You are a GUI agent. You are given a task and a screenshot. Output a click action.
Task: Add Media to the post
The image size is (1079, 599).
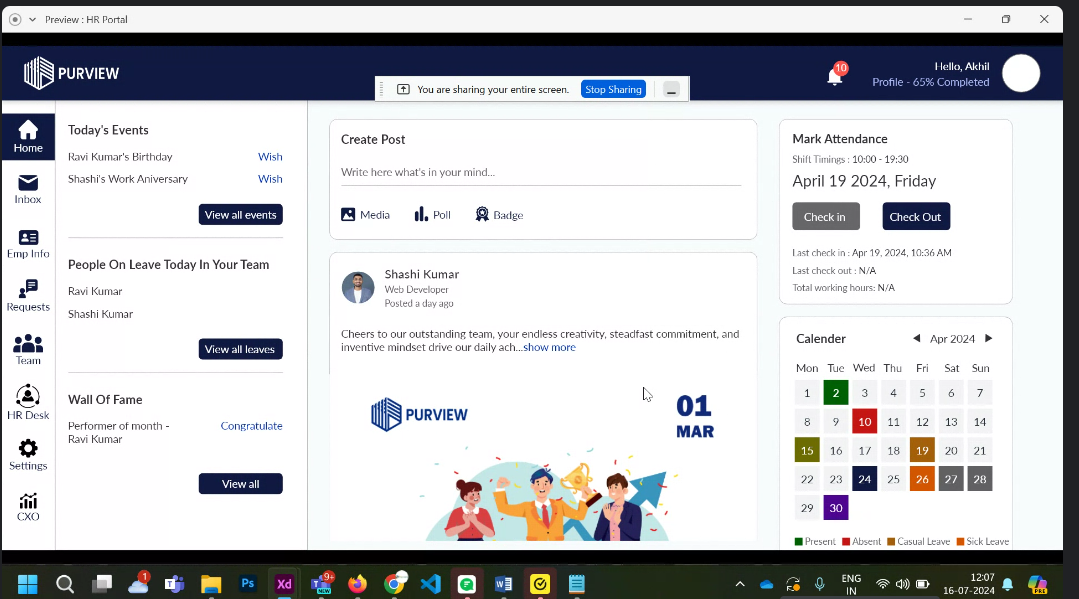(365, 214)
